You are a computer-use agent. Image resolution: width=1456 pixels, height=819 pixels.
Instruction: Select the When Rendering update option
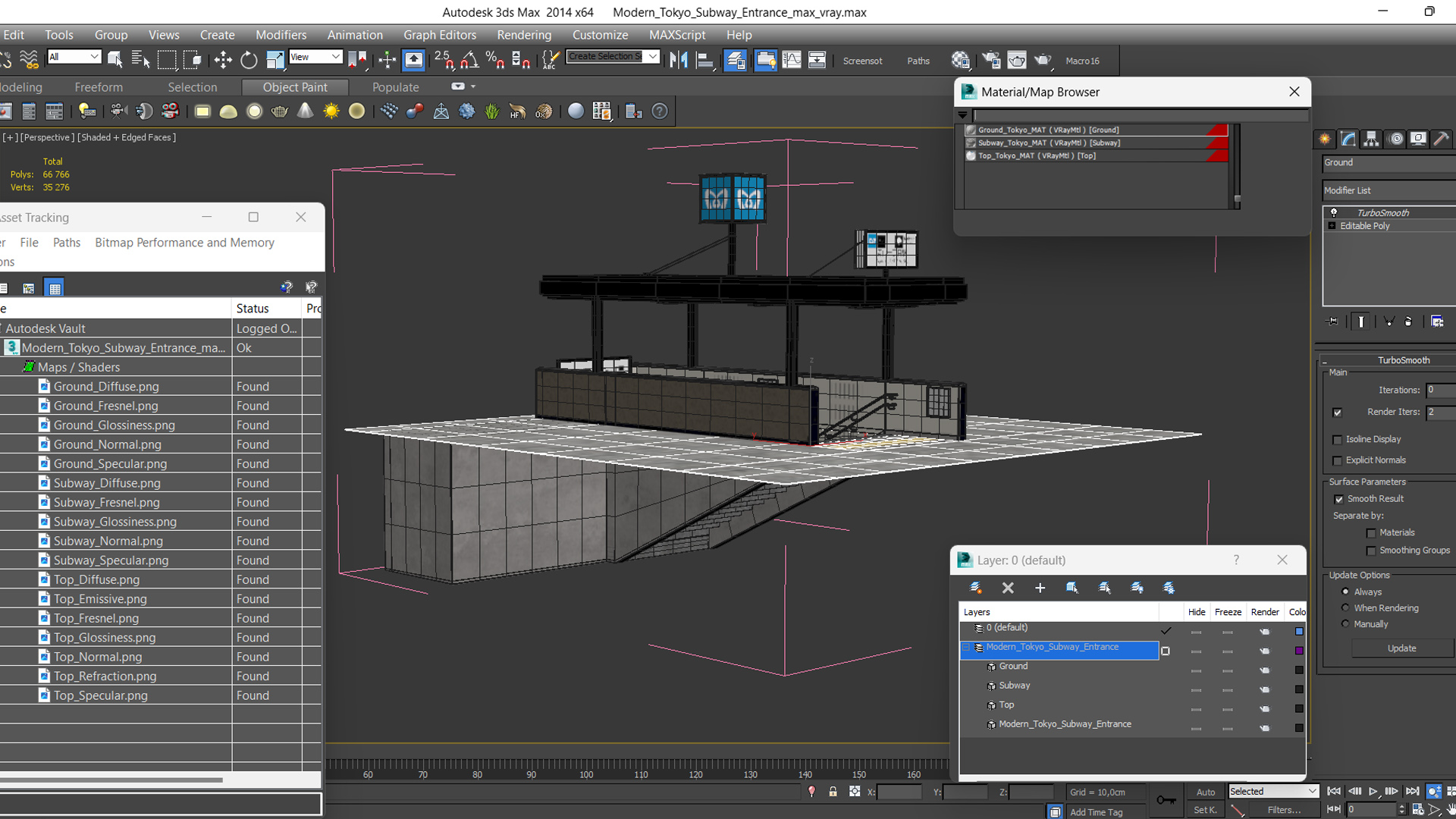click(x=1346, y=608)
